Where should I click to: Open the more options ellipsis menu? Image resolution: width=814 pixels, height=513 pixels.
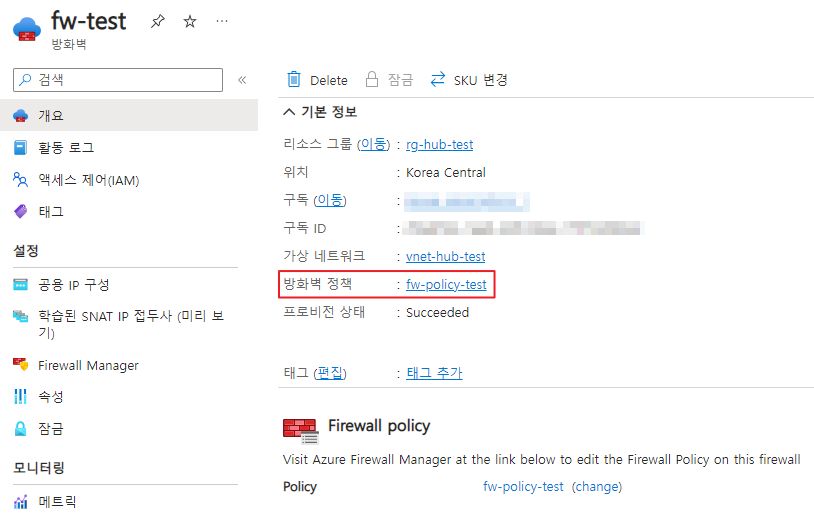[x=222, y=21]
